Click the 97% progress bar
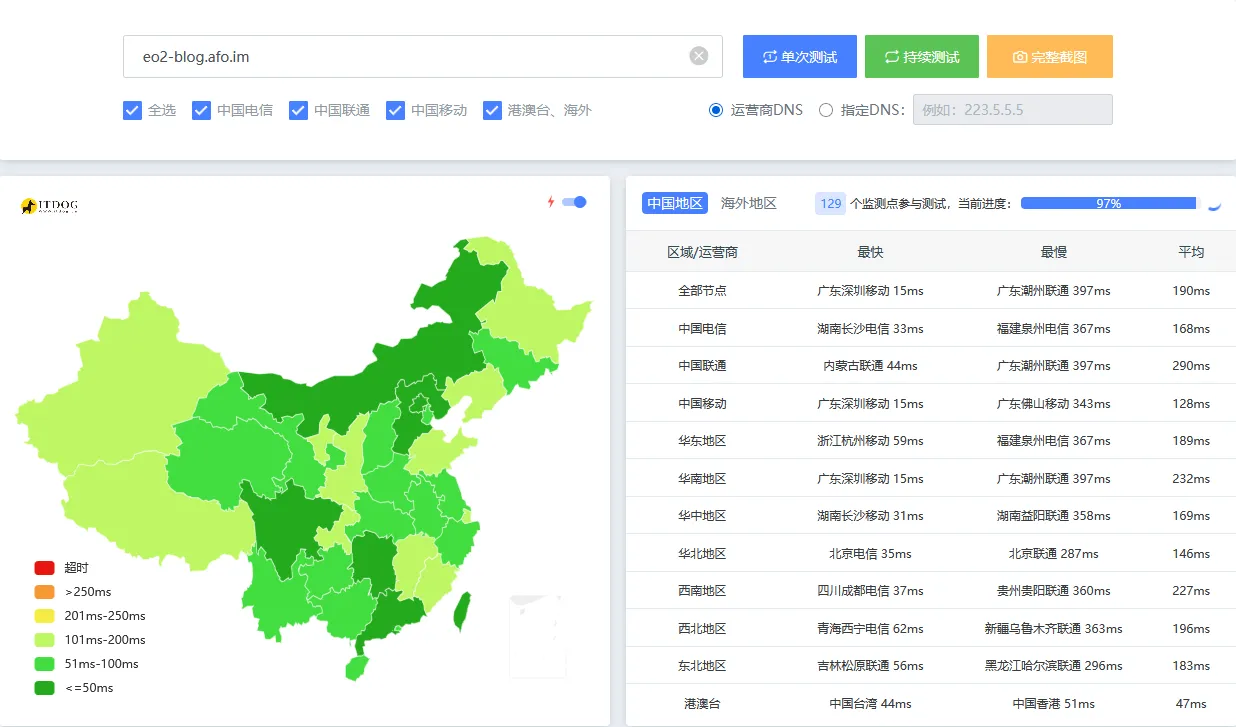This screenshot has width=1236, height=727. tap(1108, 203)
